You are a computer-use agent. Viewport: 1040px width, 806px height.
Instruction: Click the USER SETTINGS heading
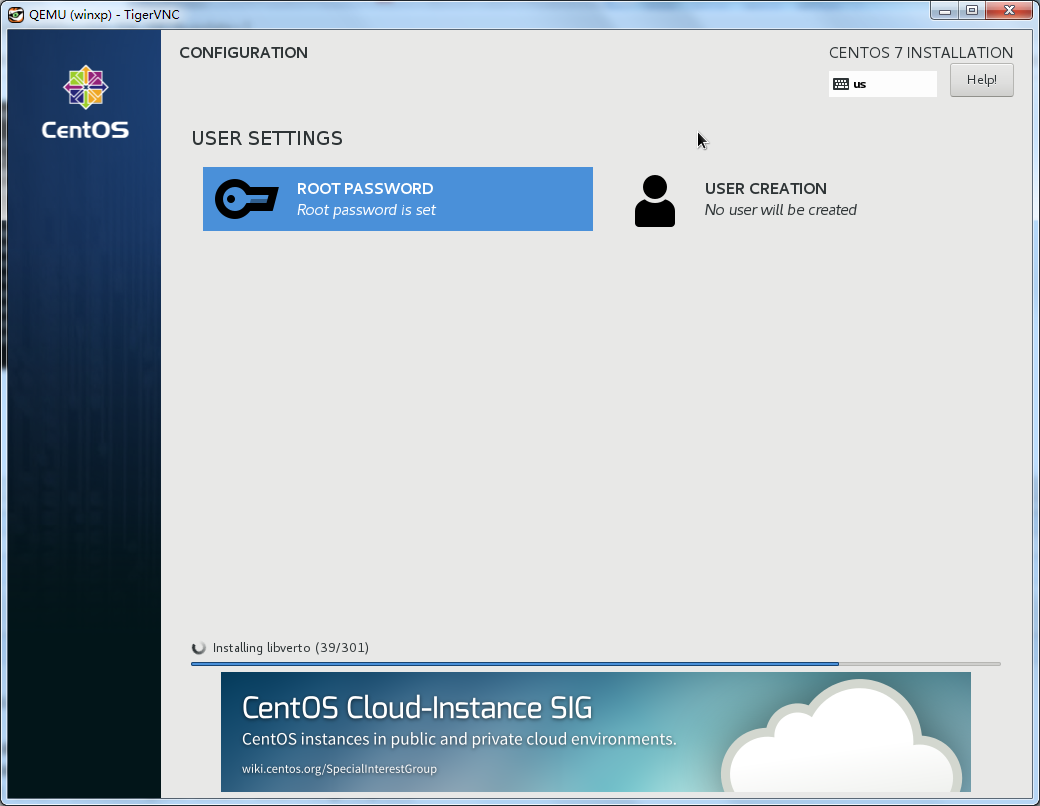coord(267,138)
